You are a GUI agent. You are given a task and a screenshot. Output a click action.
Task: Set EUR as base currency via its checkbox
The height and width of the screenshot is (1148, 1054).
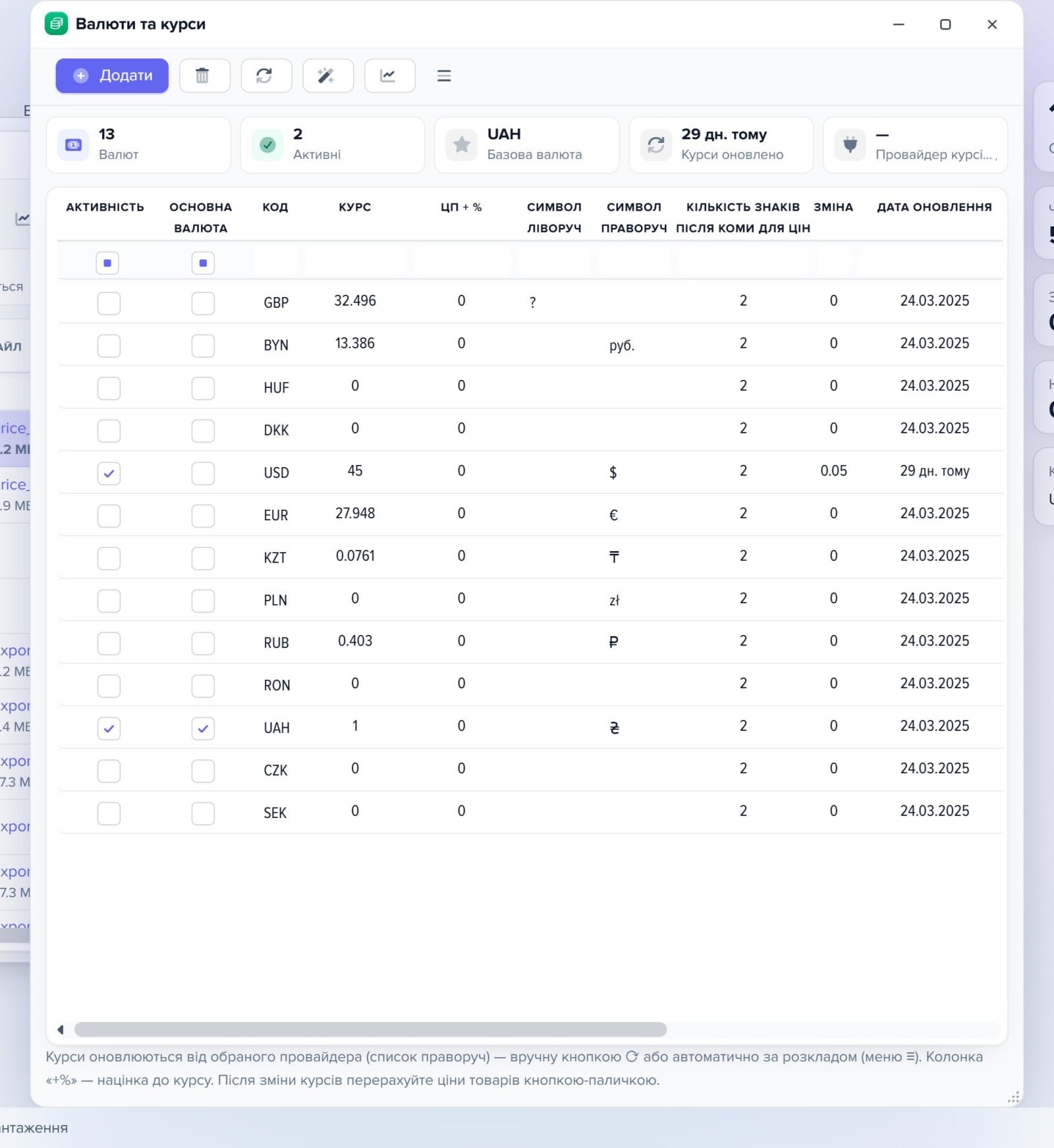[x=203, y=516]
